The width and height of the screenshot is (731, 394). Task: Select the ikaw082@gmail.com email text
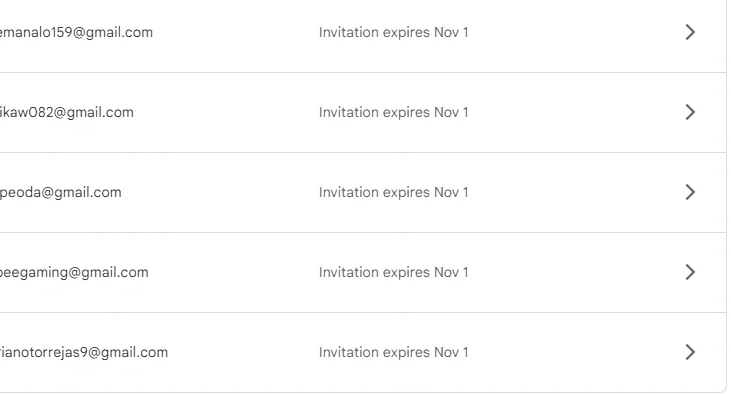coord(67,112)
